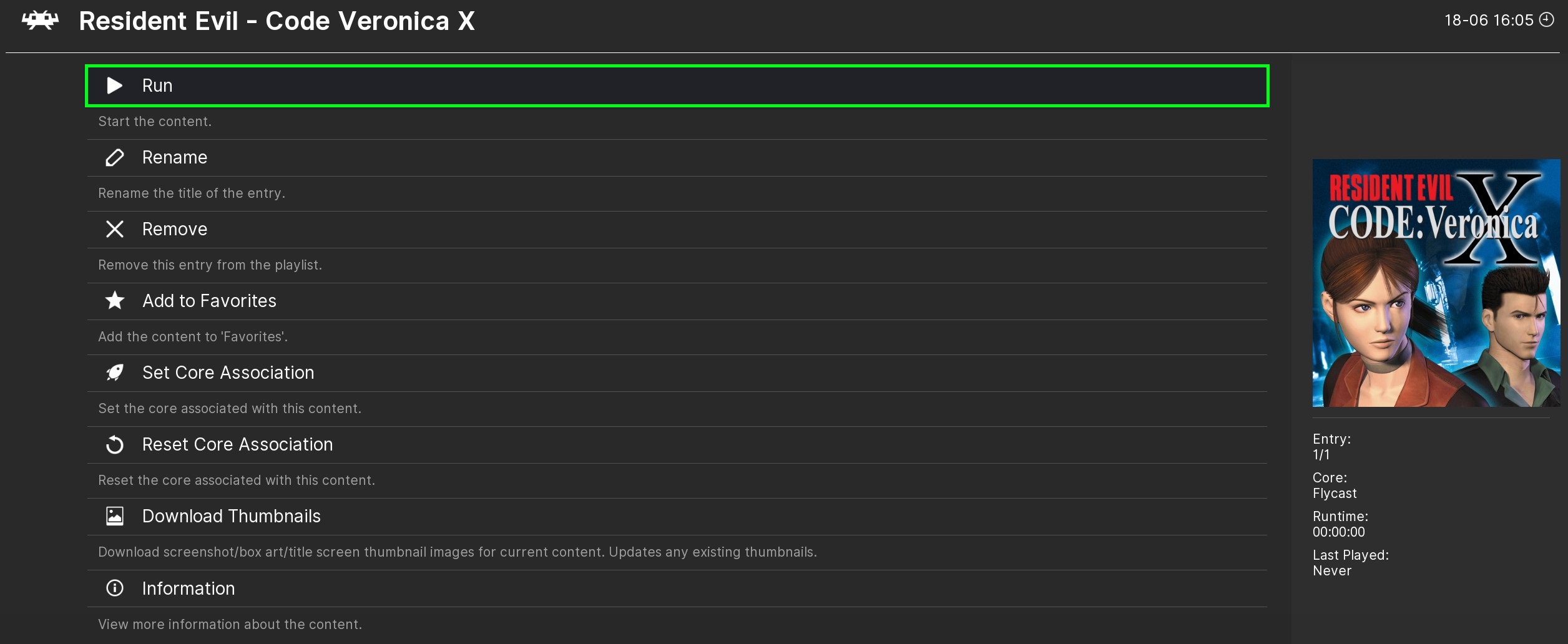Choose Download Thumbnails
This screenshot has width=1568, height=644.
coord(677,516)
